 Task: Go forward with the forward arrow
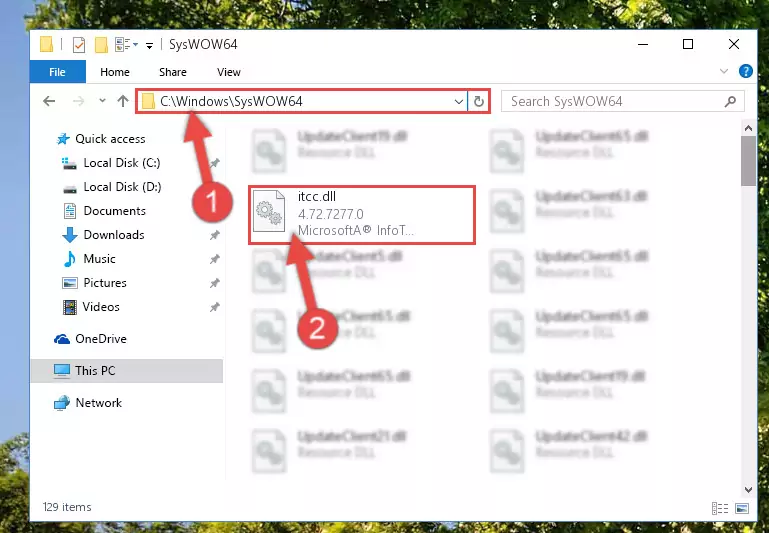[78, 102]
